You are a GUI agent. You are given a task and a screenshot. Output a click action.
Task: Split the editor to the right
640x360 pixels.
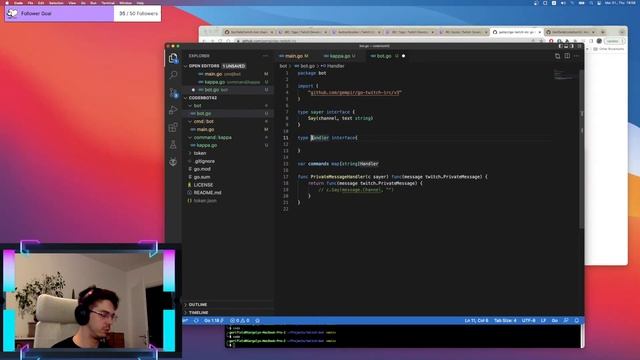coord(567,56)
